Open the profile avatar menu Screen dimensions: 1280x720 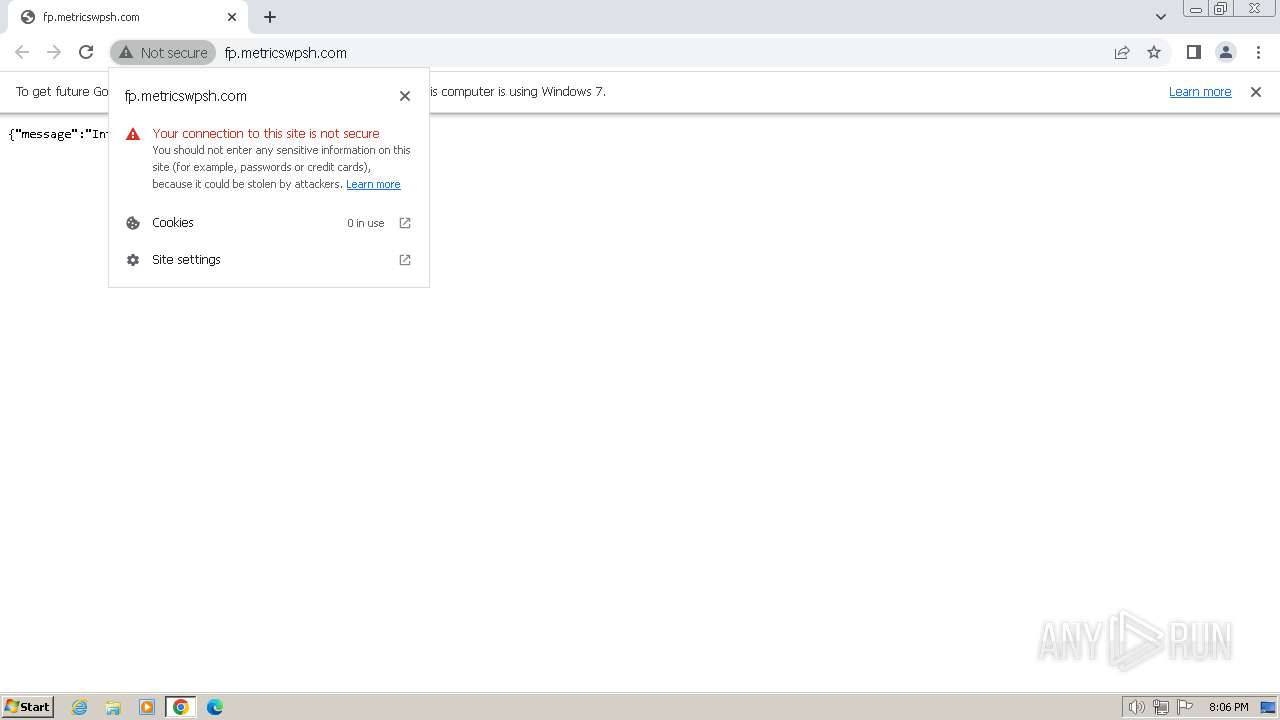point(1225,52)
